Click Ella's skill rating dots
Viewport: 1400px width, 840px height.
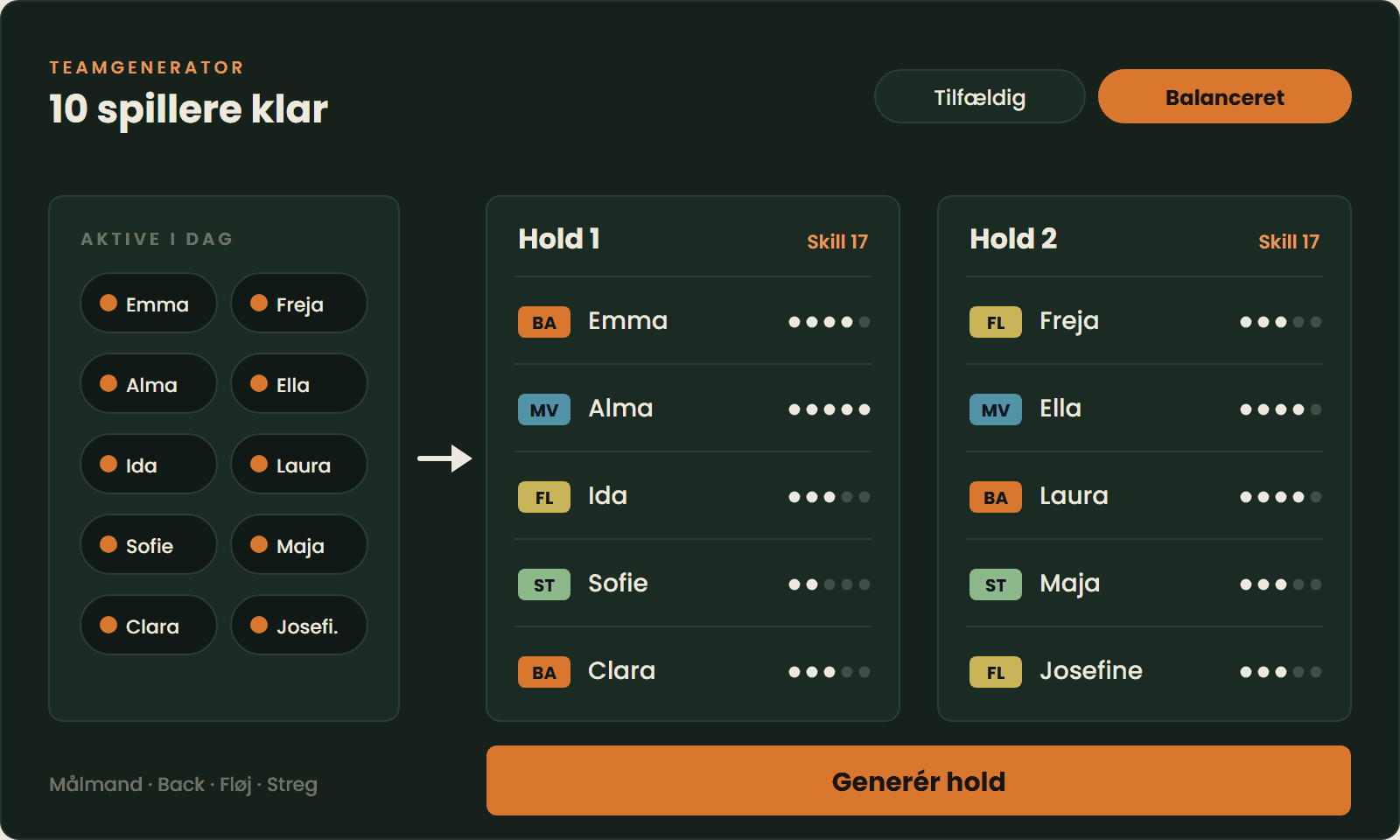click(x=1281, y=409)
